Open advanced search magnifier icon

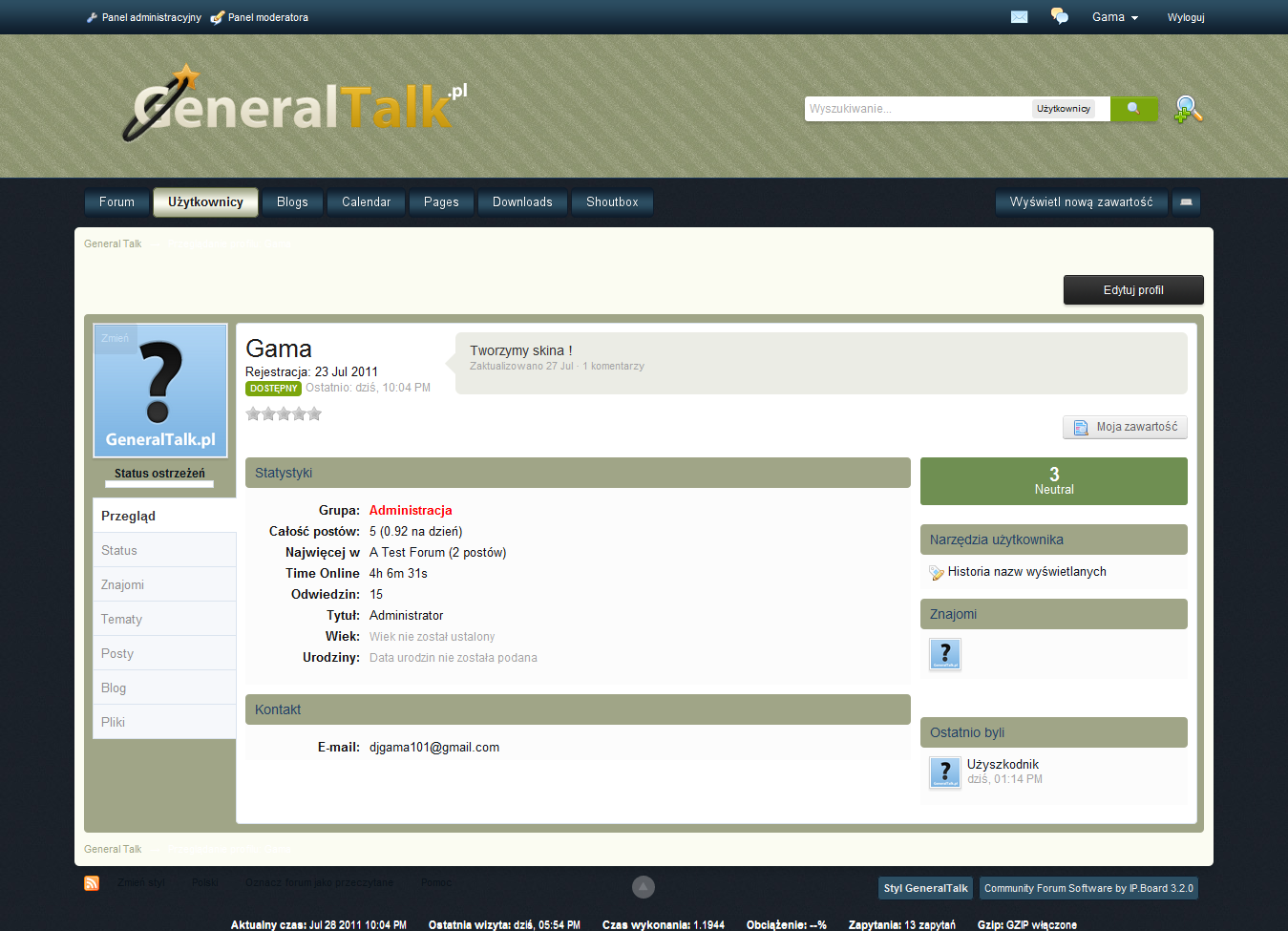(x=1188, y=110)
